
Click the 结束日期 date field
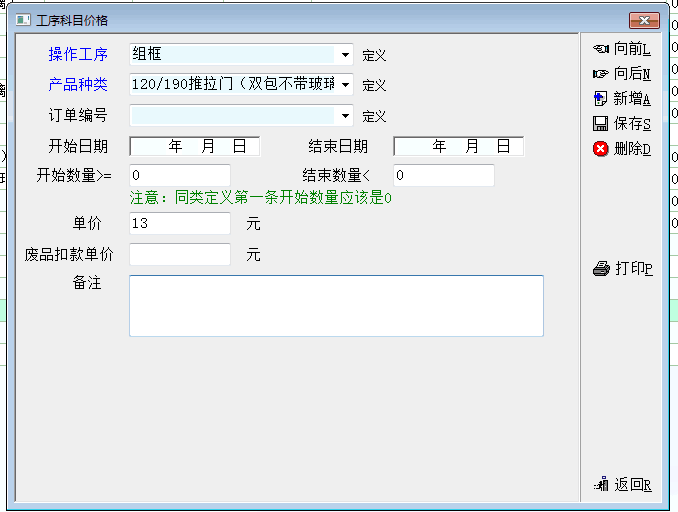[x=458, y=146]
